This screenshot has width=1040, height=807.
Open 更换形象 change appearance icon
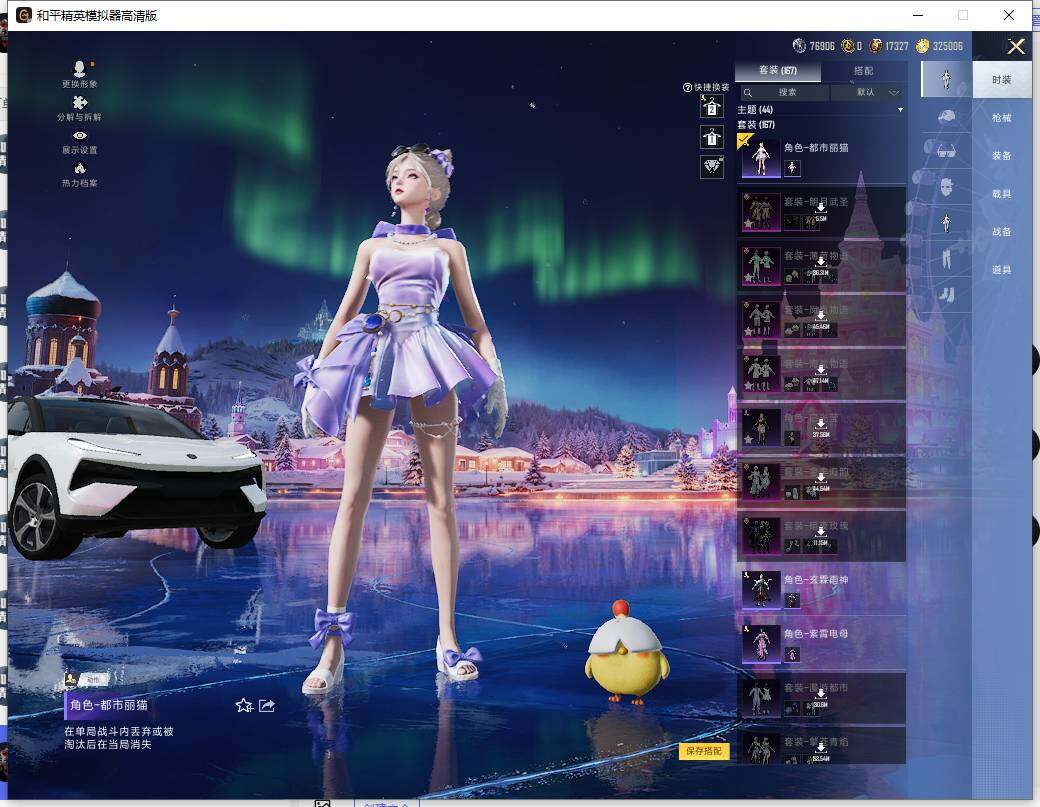[x=80, y=68]
